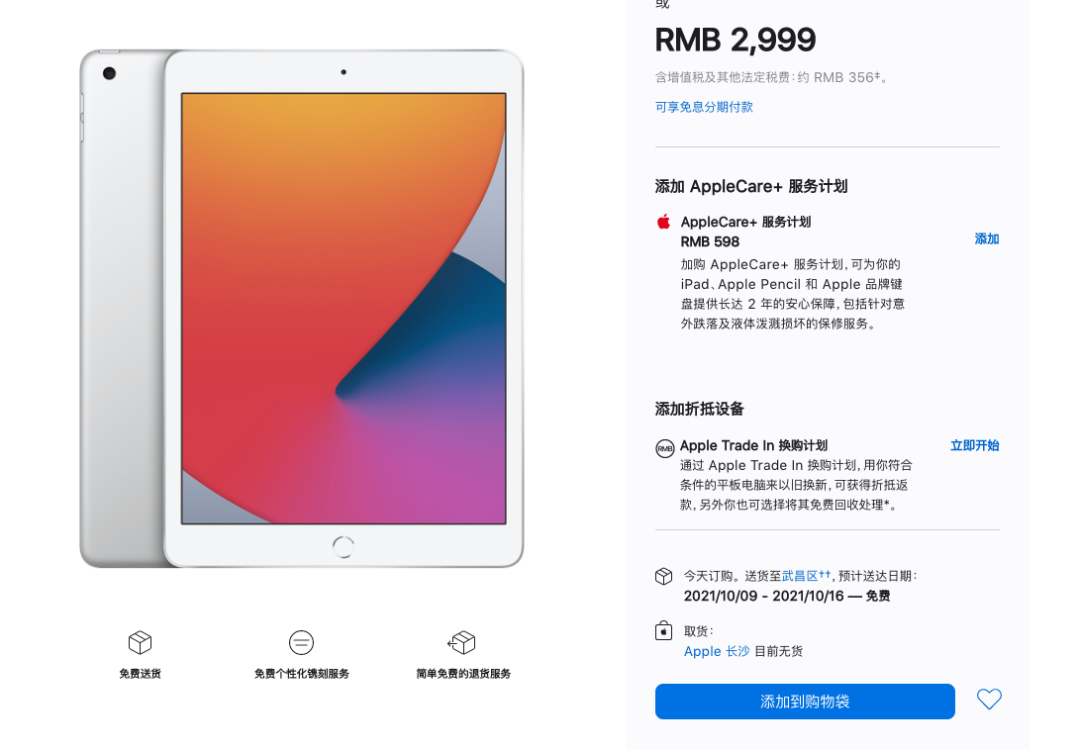Viewport: 1080px width, 751px height.
Task: Click the shipping box icon near delivery date
Action: point(663,576)
